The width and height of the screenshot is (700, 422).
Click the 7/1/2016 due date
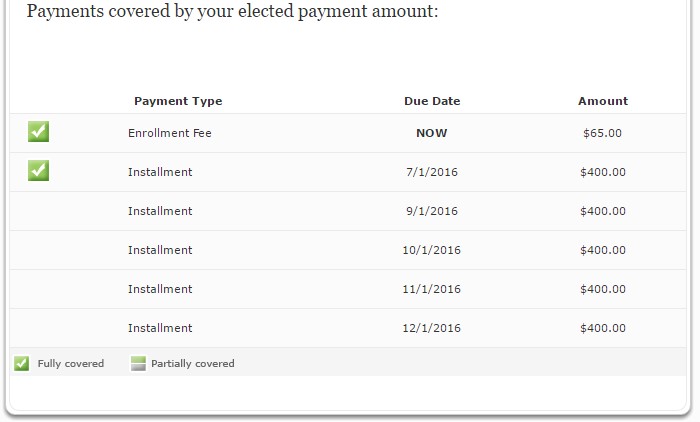tap(432, 172)
